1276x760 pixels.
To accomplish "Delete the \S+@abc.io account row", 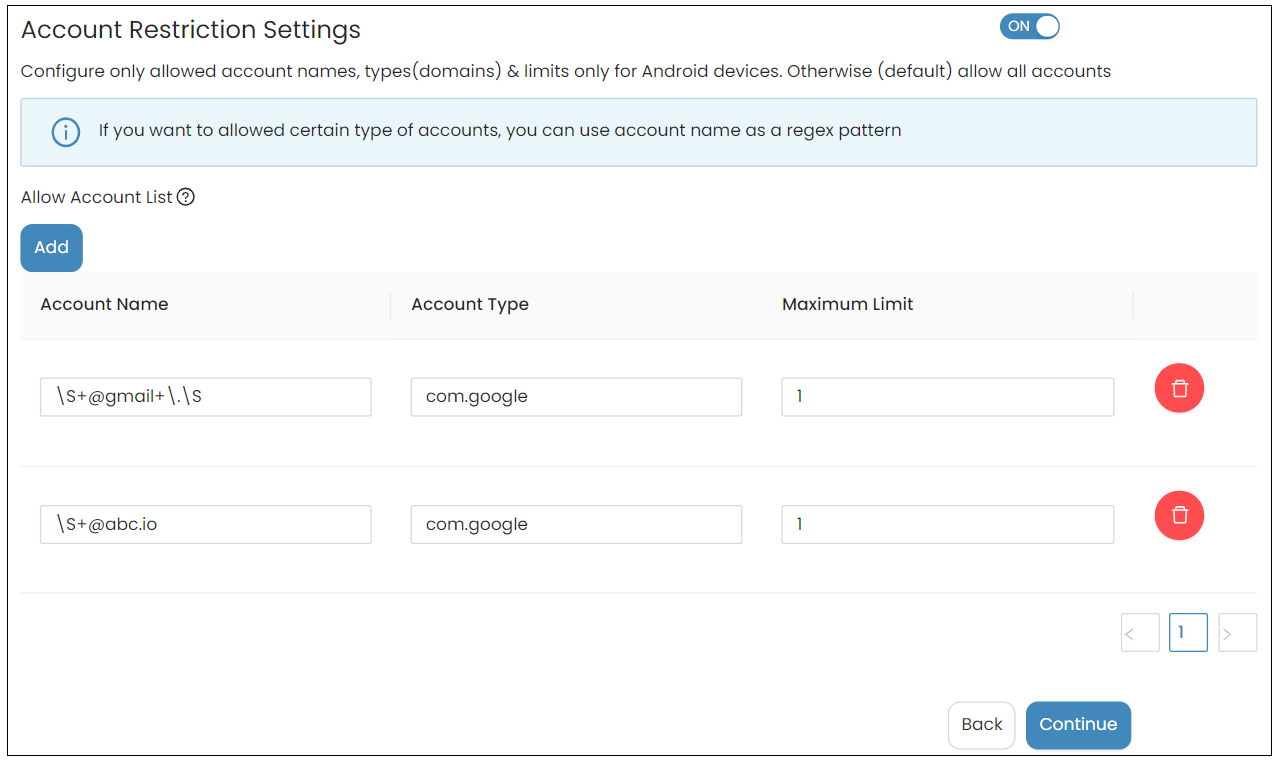I will (1180, 516).
